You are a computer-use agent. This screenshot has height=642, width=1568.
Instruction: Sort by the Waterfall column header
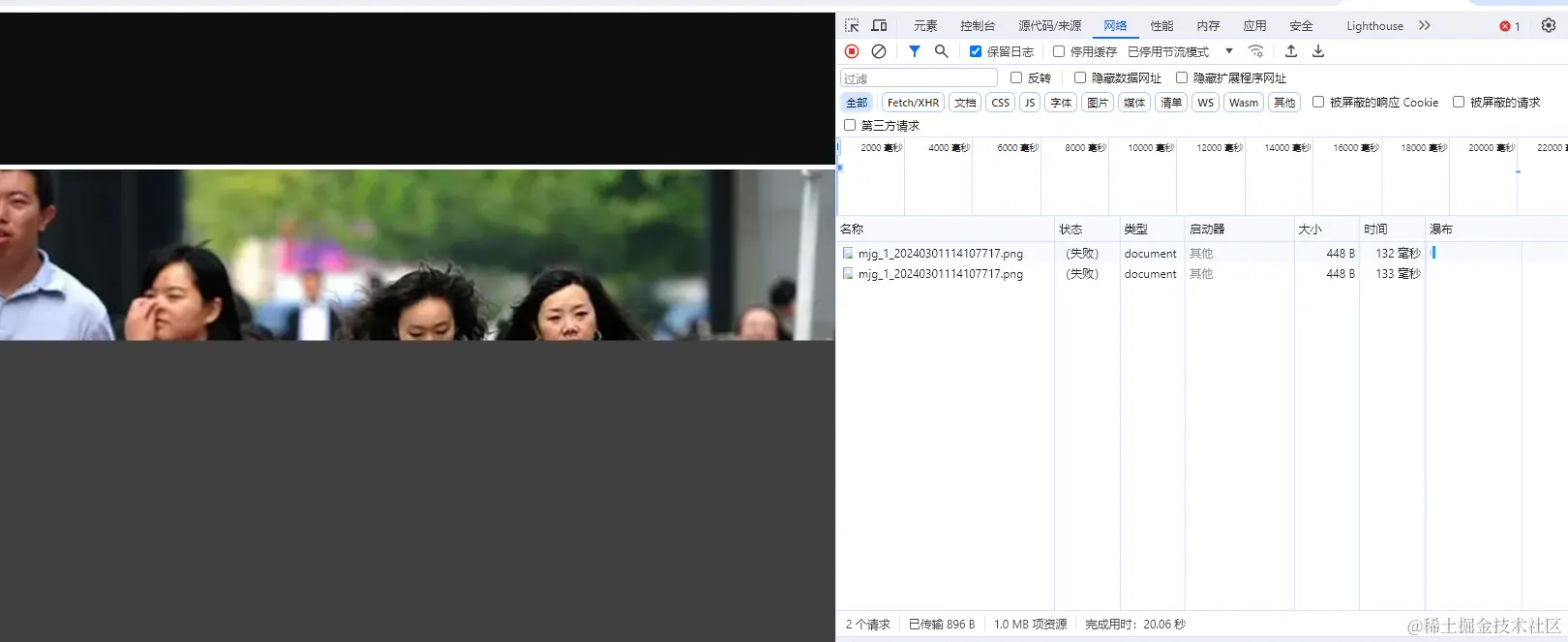point(1495,229)
